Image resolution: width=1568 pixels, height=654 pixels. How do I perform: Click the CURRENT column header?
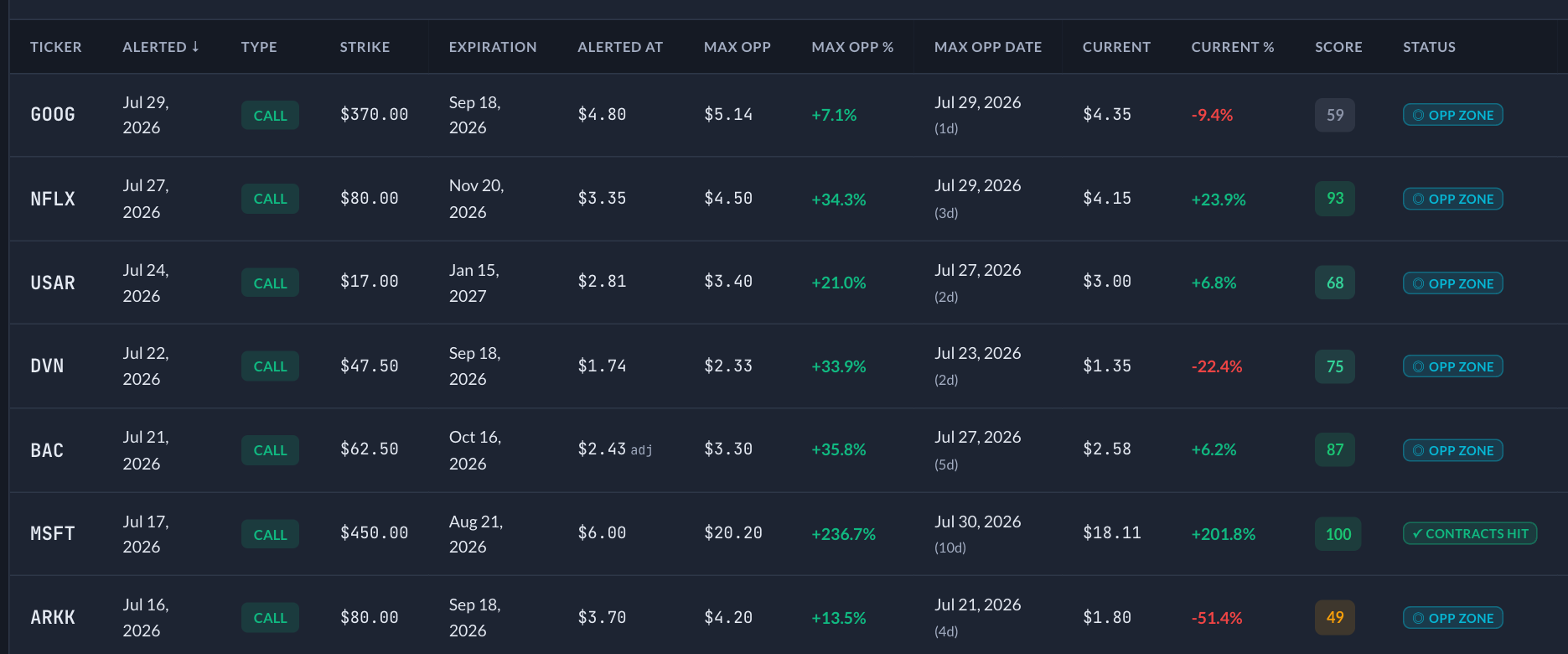click(x=1116, y=47)
